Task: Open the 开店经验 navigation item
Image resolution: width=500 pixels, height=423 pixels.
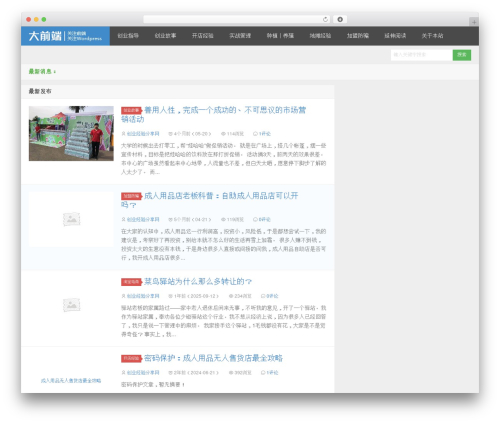Action: click(203, 36)
